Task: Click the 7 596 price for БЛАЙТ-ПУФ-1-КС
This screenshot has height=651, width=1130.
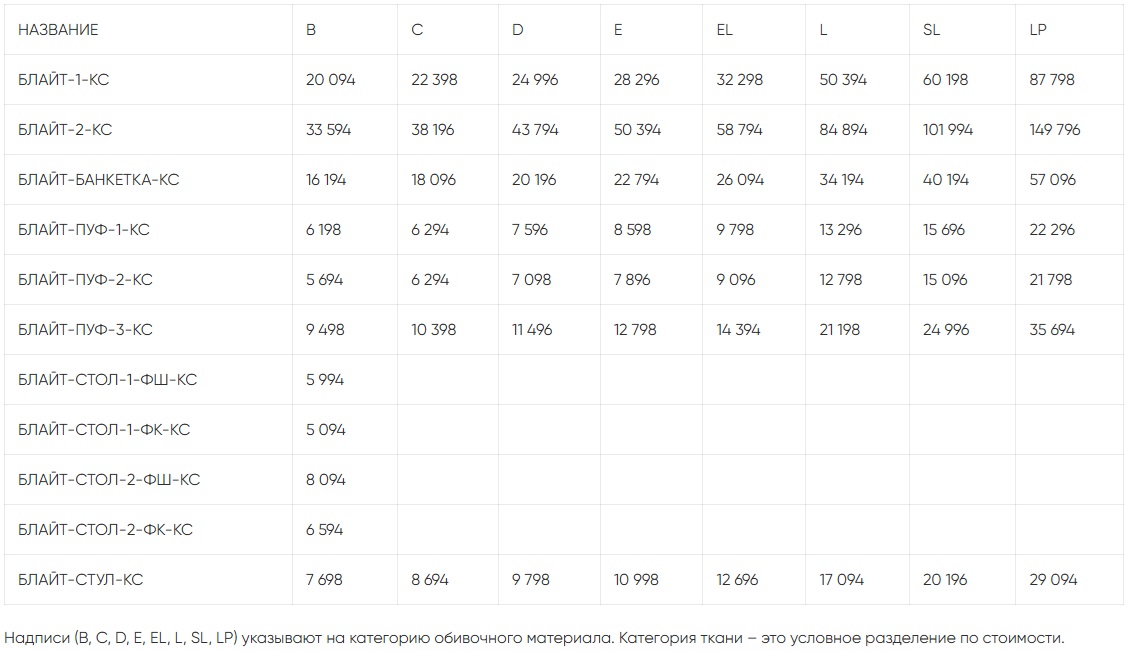Action: pyautogui.click(x=530, y=230)
